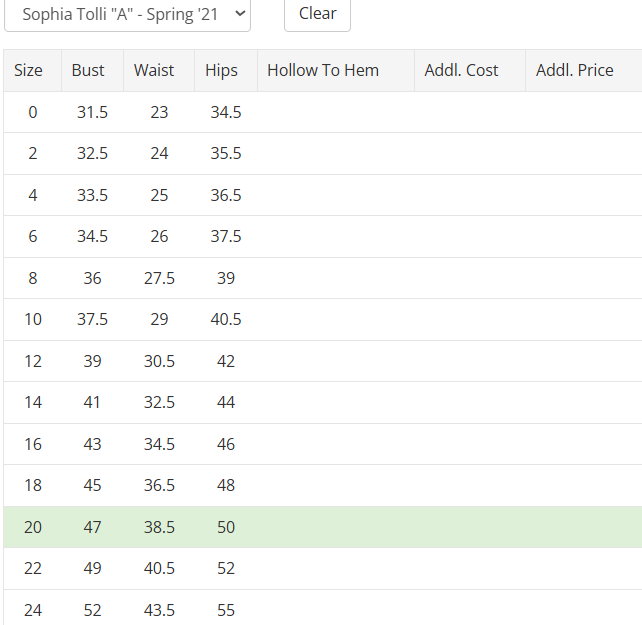The width and height of the screenshot is (642, 625).
Task: Click the Hips column header
Action: point(221,70)
